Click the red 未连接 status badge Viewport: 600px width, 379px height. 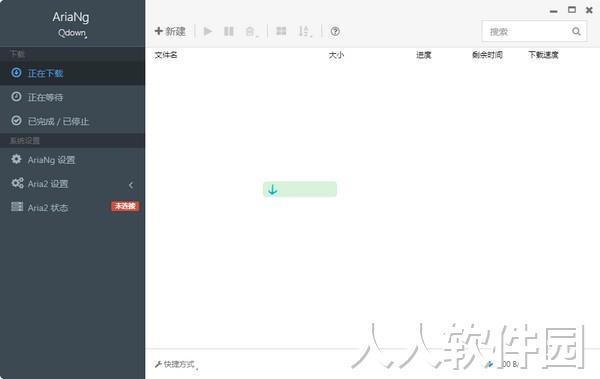coord(125,206)
